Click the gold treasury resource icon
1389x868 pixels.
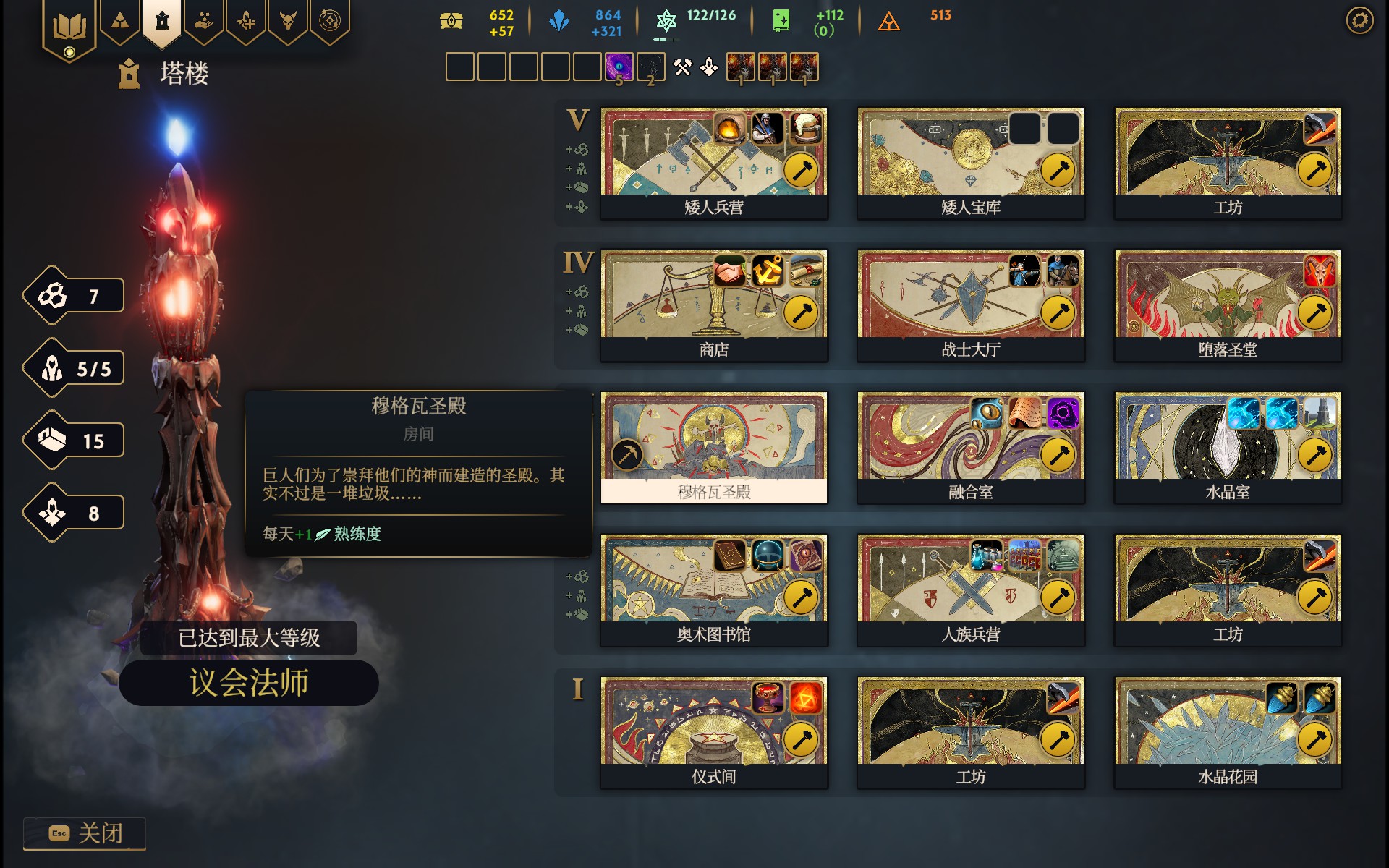[451, 22]
